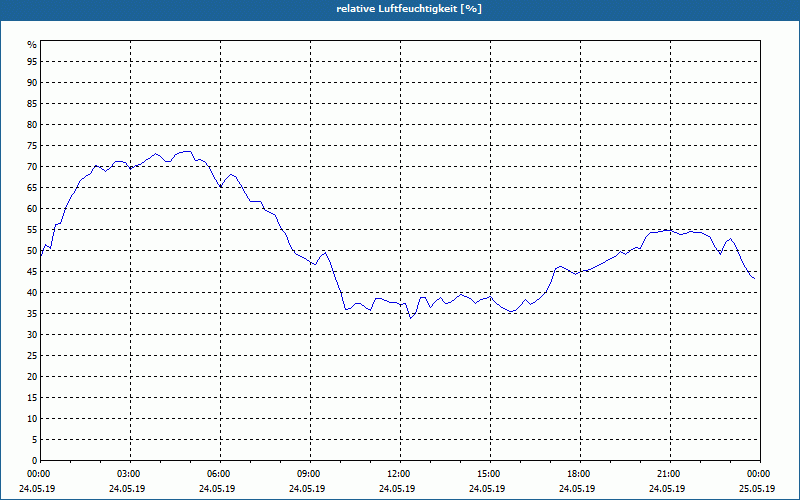The width and height of the screenshot is (800, 500).
Task: Click the y-axis value 95
Action: tap(32, 62)
